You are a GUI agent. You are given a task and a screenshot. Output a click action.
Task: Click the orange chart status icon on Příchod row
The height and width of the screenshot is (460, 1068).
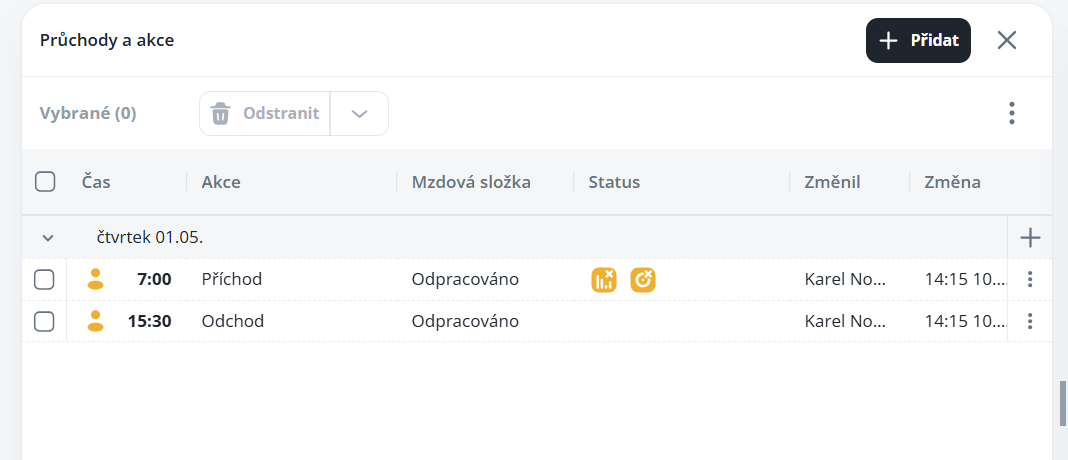point(604,280)
